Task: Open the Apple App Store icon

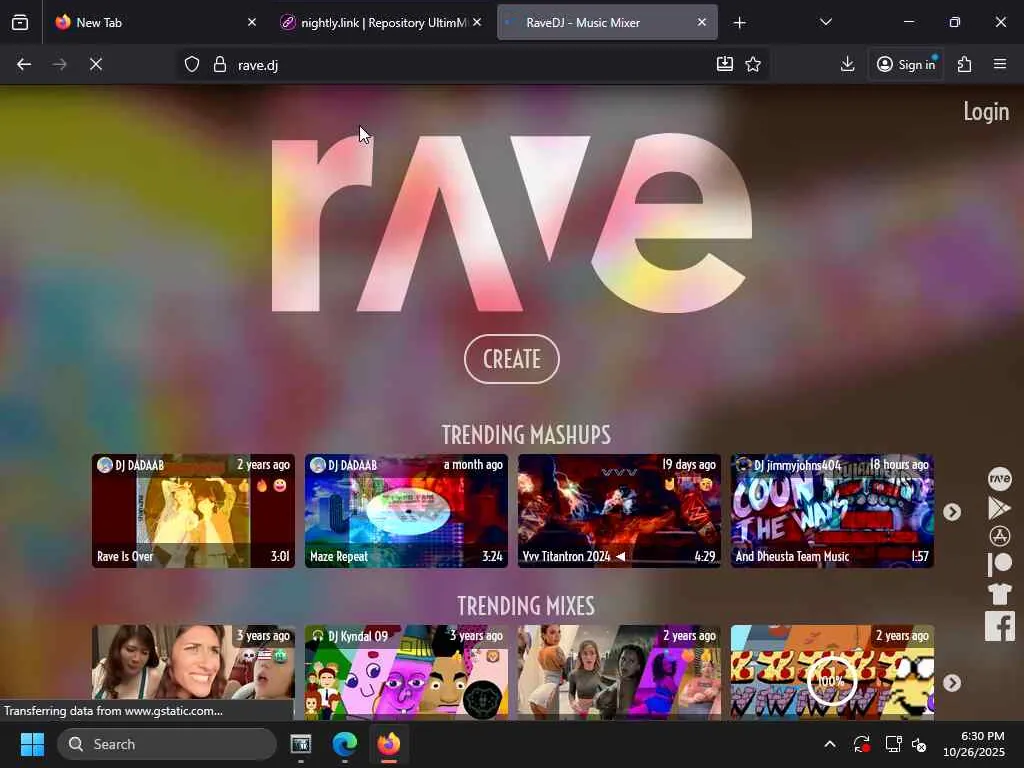Action: [999, 536]
